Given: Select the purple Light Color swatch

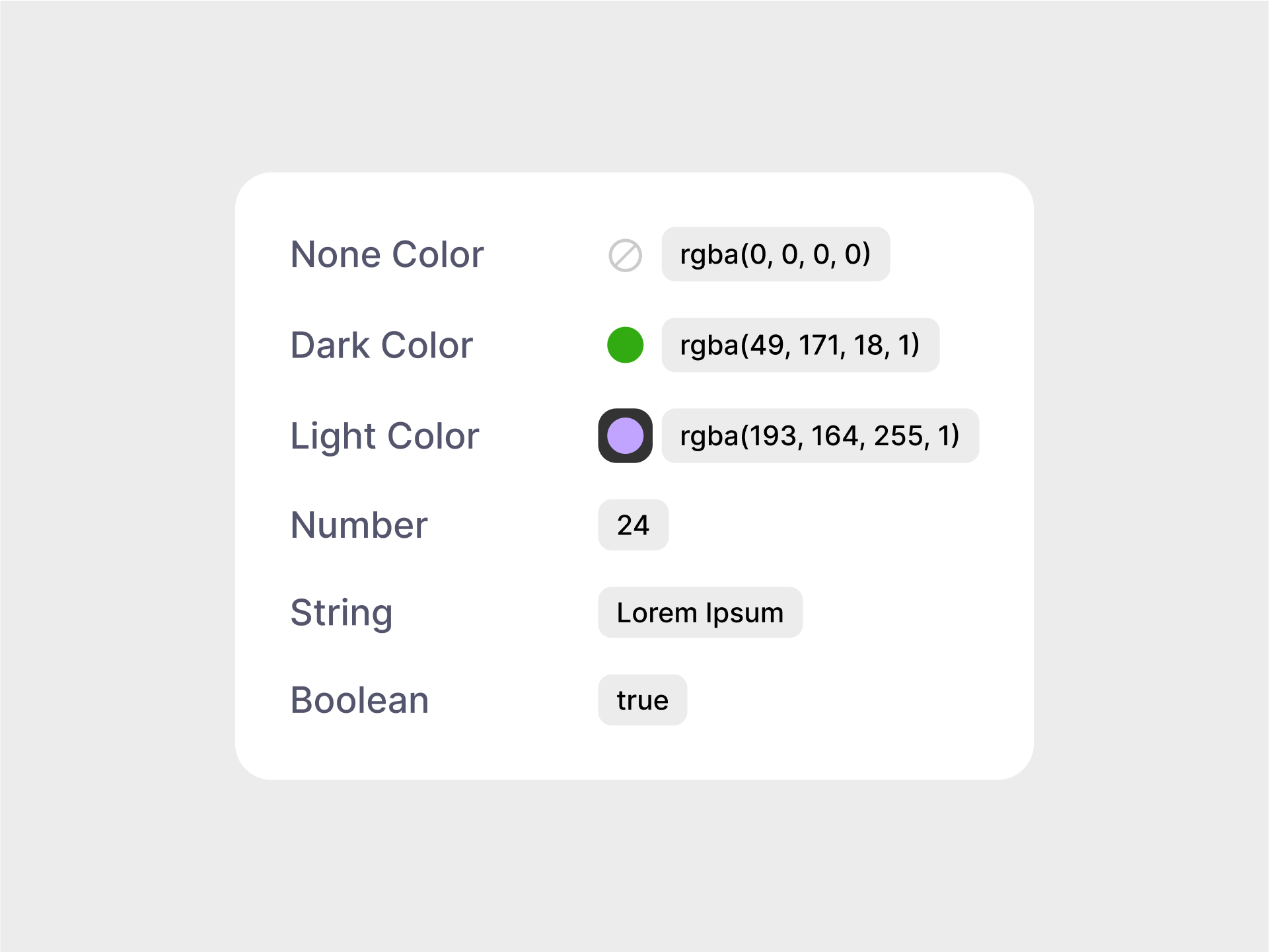Looking at the screenshot, I should pyautogui.click(x=625, y=435).
